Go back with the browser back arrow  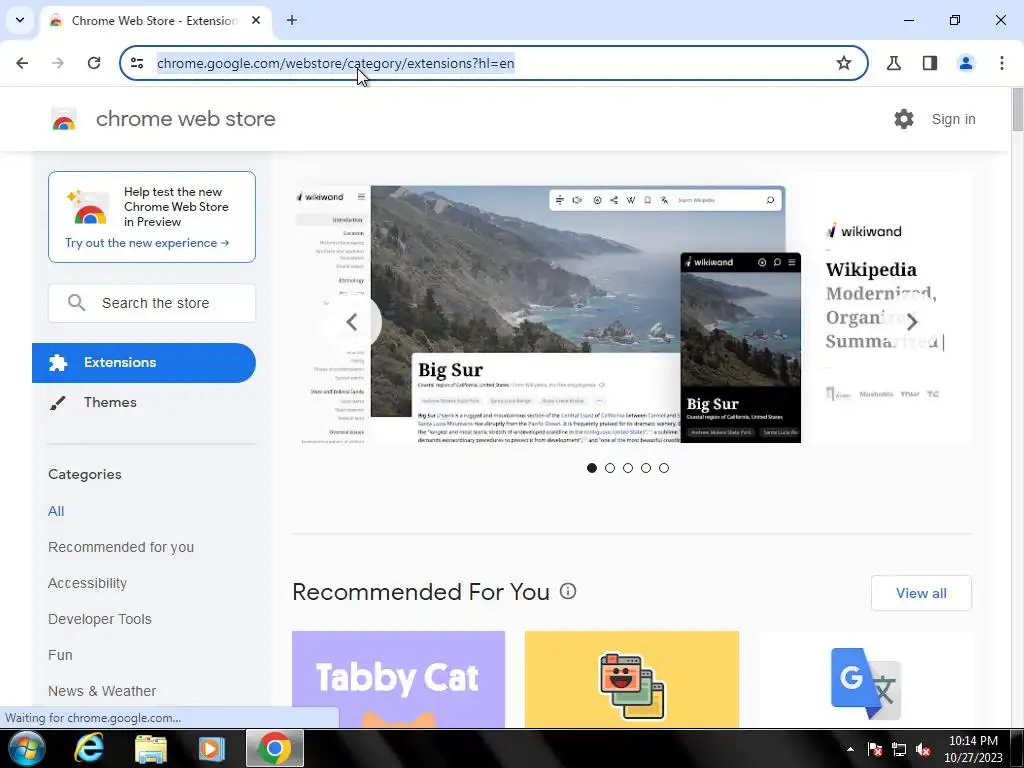click(22, 63)
